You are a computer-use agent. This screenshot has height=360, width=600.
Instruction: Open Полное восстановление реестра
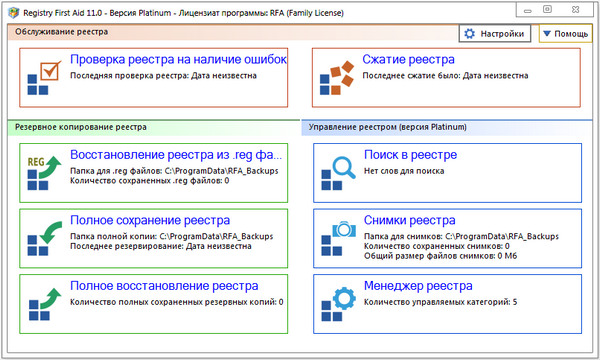(164, 285)
